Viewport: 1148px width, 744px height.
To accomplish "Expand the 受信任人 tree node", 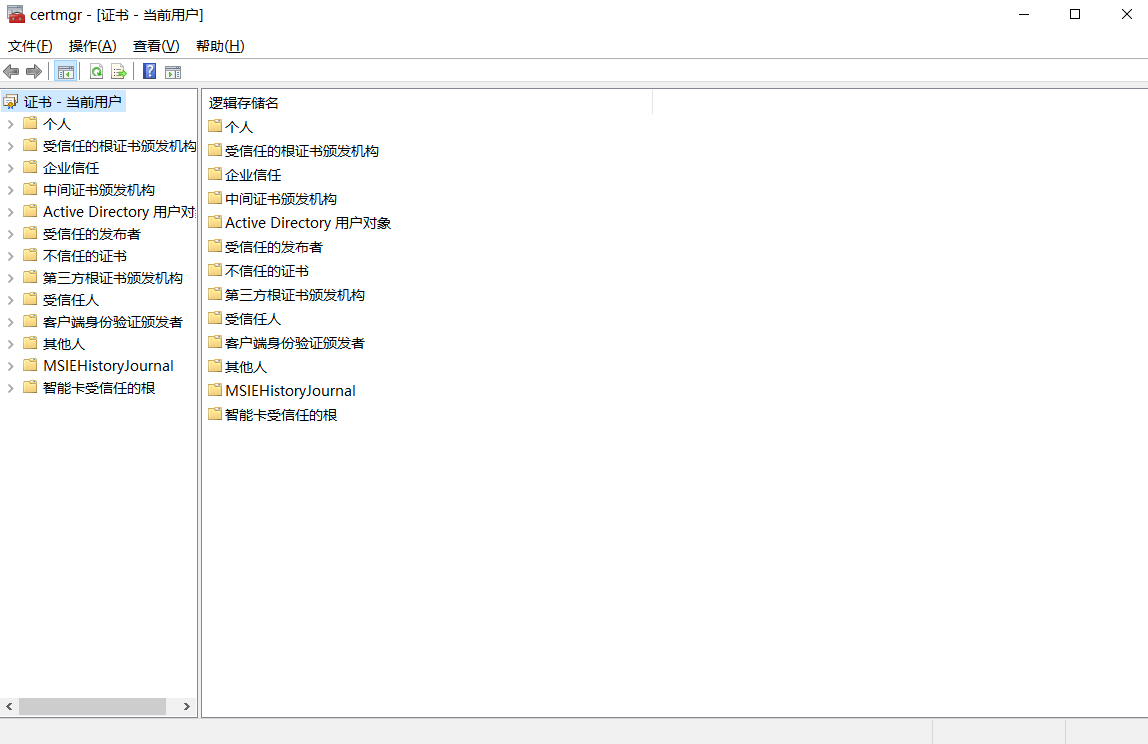I will (x=10, y=300).
